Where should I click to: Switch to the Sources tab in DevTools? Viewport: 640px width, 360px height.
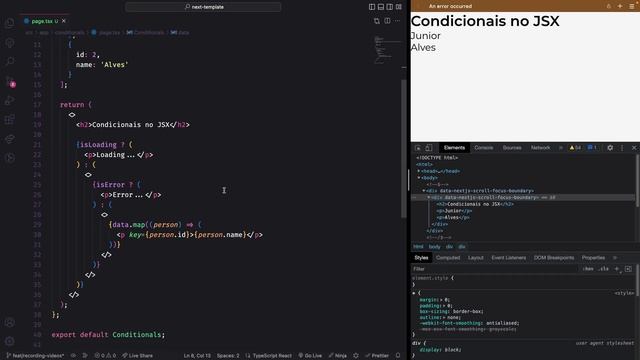click(x=512, y=148)
